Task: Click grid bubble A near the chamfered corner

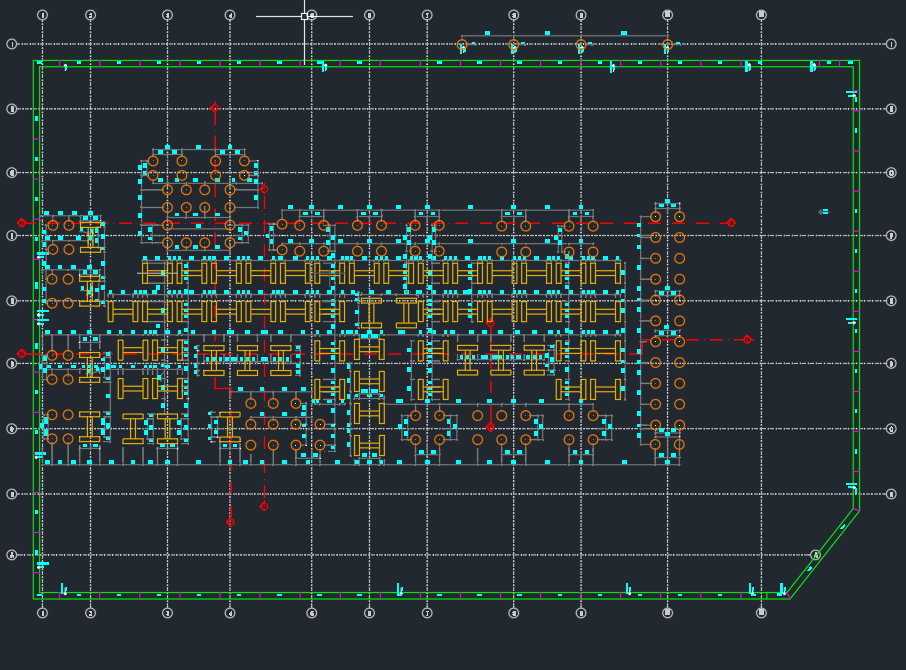Action: 815,555
